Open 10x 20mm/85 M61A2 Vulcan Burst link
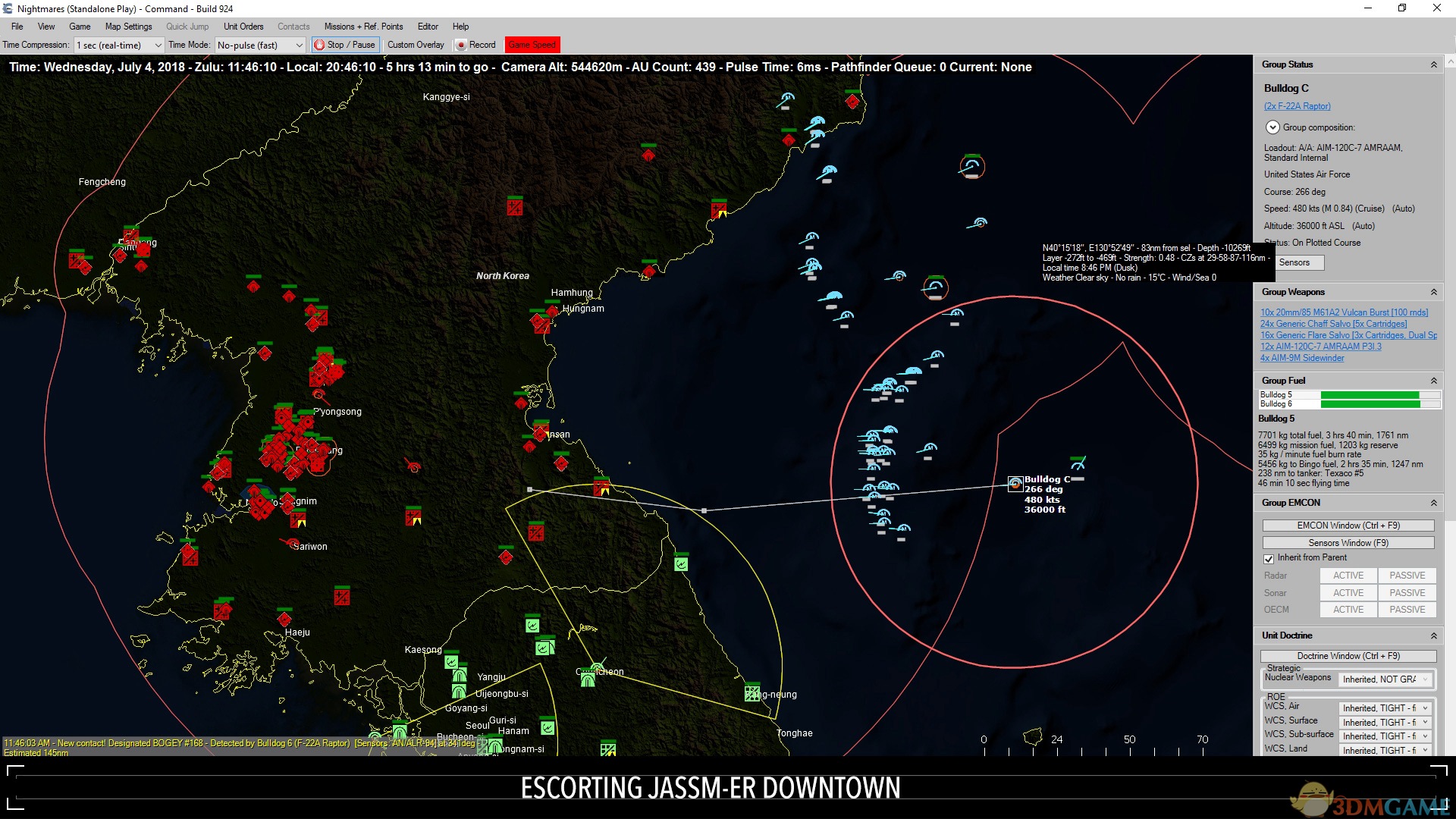1456x819 pixels. [x=1344, y=312]
